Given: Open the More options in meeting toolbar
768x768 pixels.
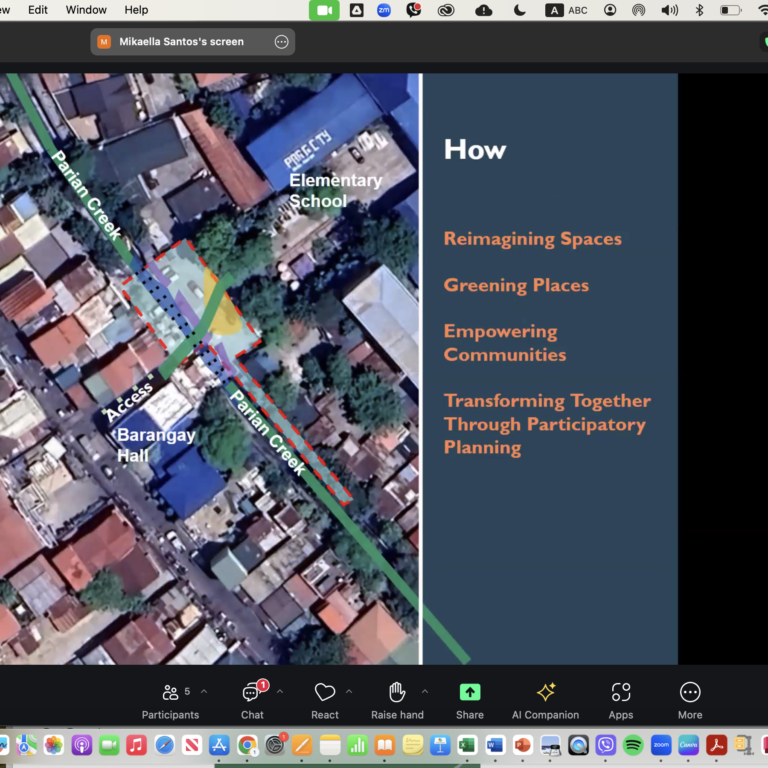Looking at the screenshot, I should pyautogui.click(x=690, y=701).
